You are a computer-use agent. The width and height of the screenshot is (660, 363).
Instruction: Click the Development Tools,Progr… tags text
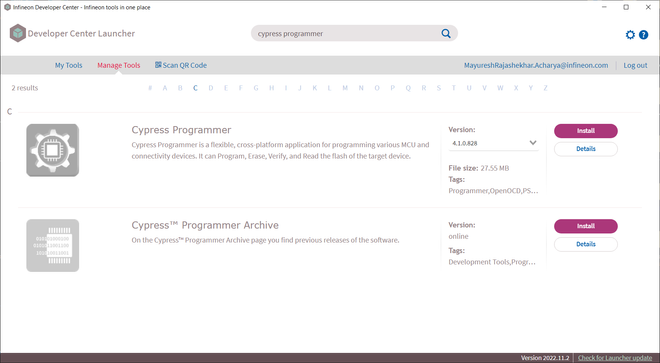pyautogui.click(x=492, y=262)
